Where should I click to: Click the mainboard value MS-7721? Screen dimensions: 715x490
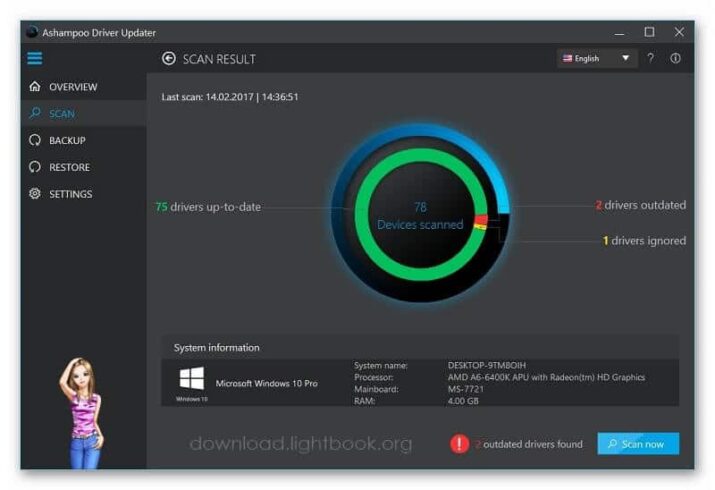click(x=466, y=389)
